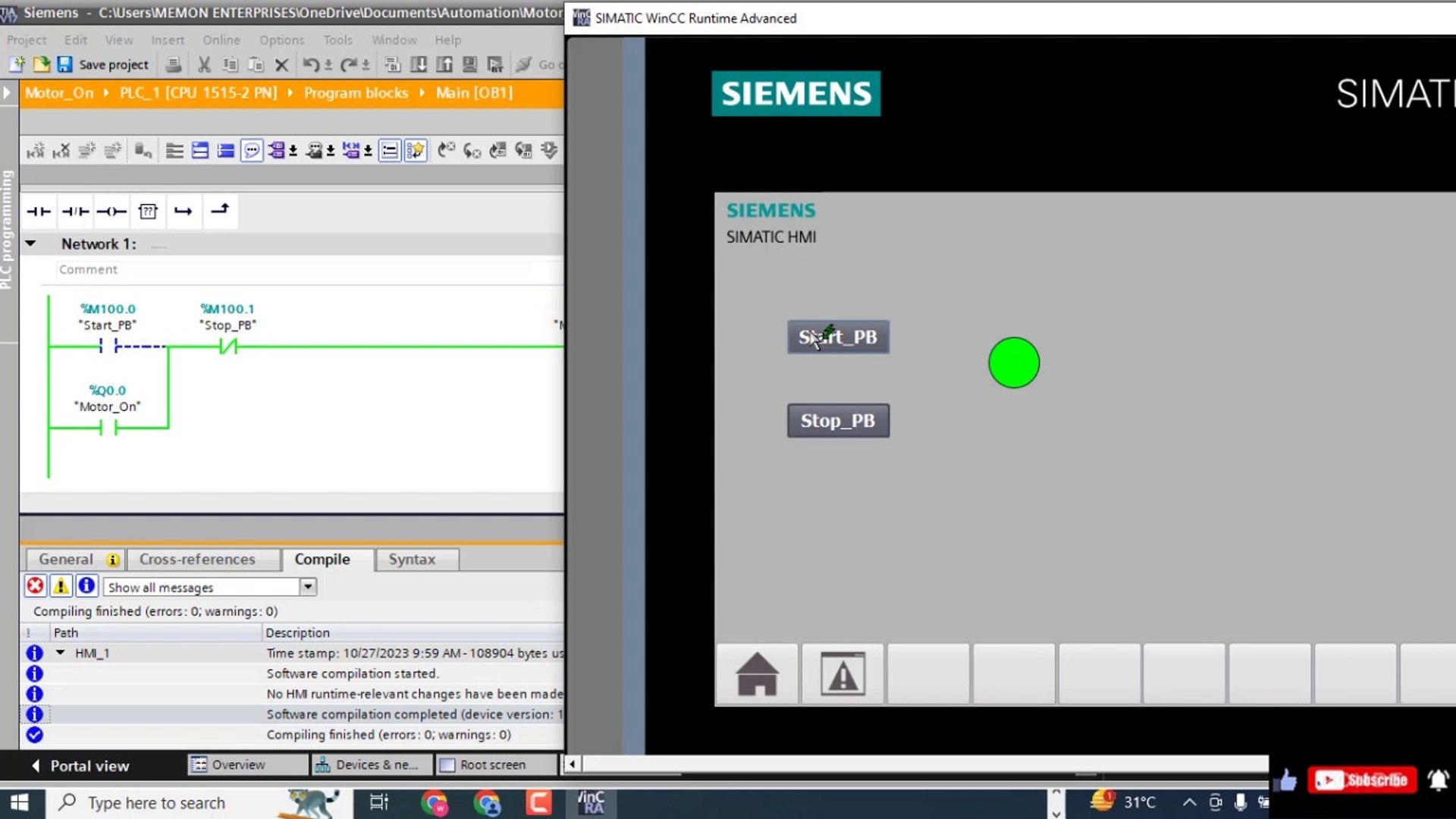Select the Save project toolbar icon

[x=65, y=64]
